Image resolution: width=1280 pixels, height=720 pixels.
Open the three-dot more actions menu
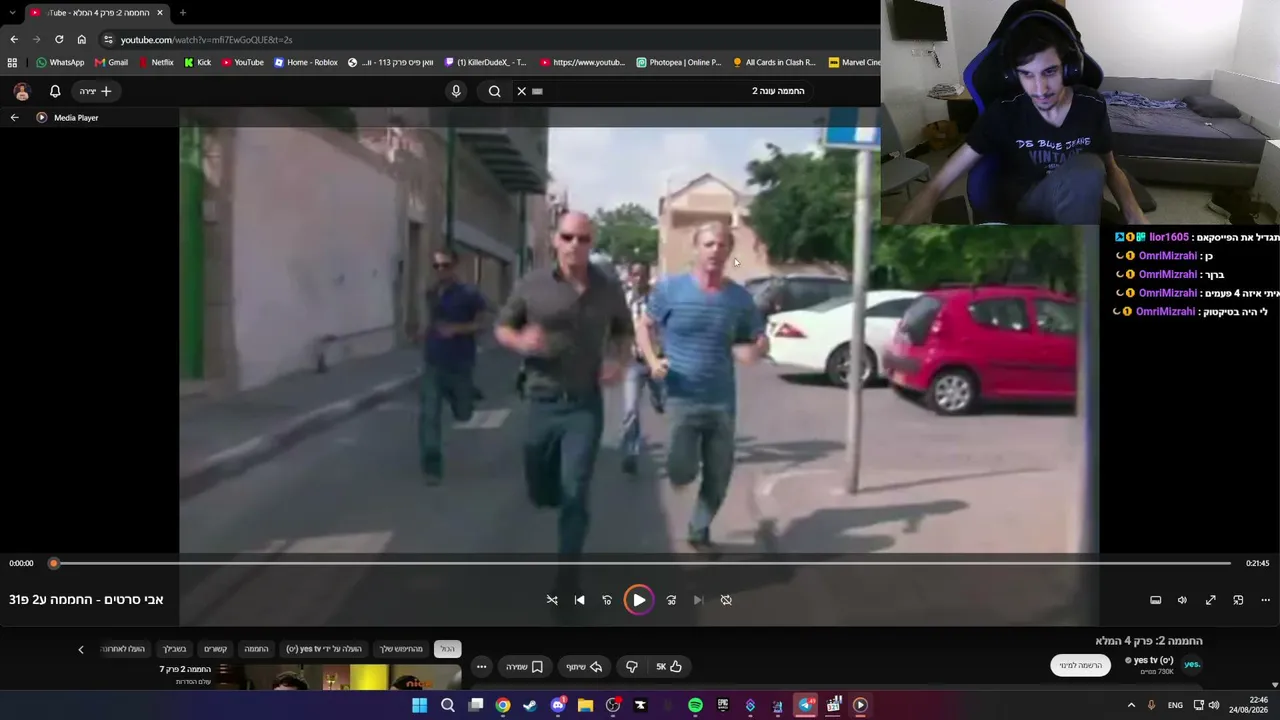(481, 667)
